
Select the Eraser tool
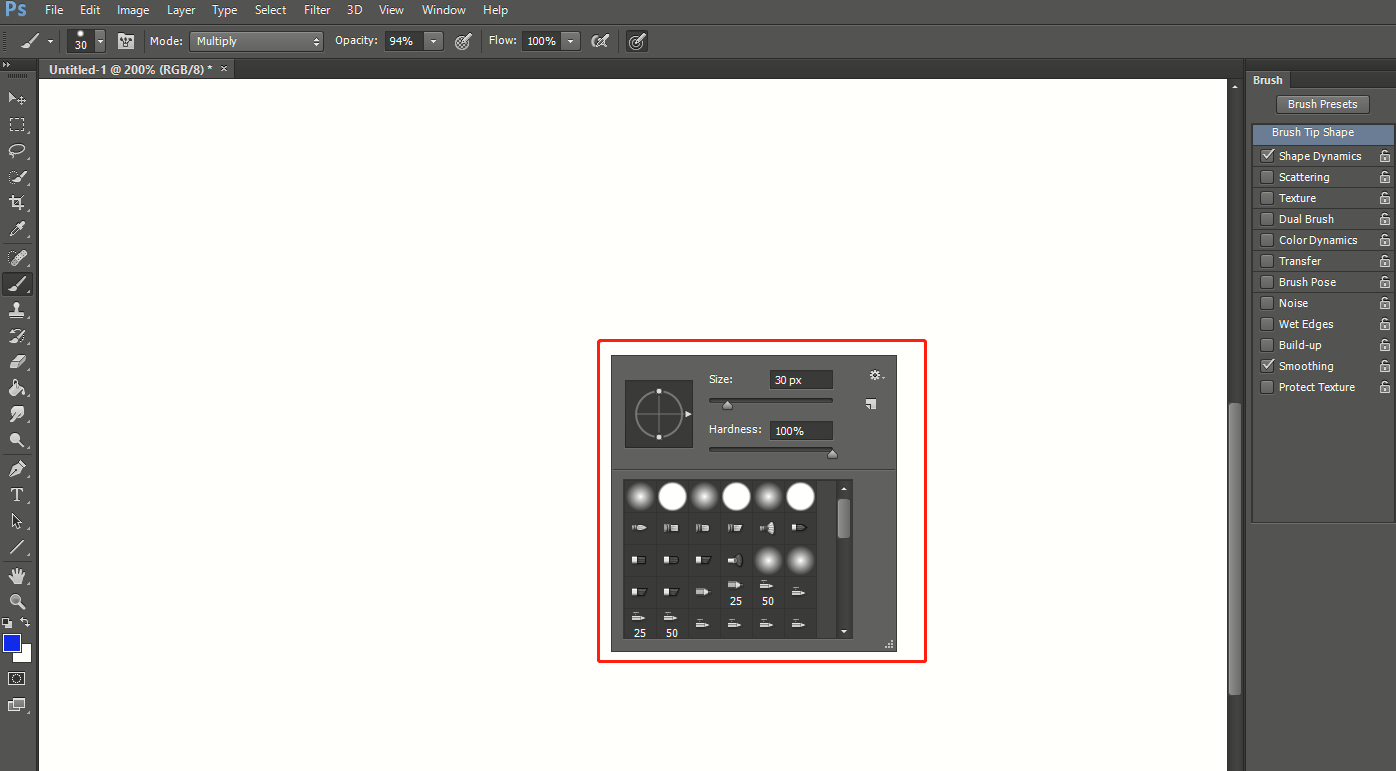point(17,362)
